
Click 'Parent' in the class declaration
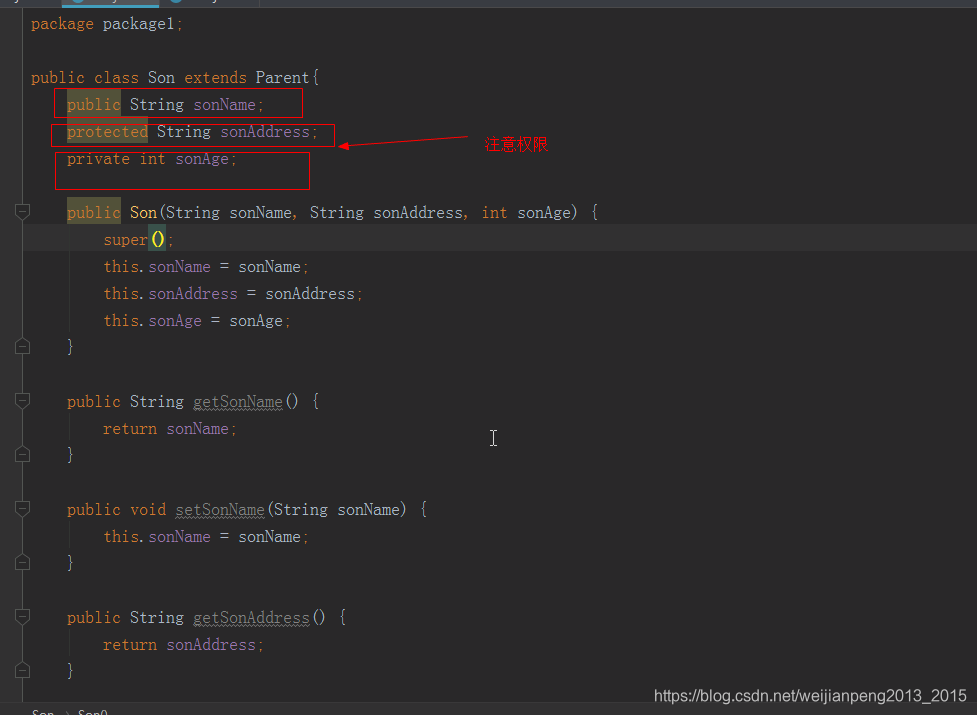pyautogui.click(x=282, y=78)
